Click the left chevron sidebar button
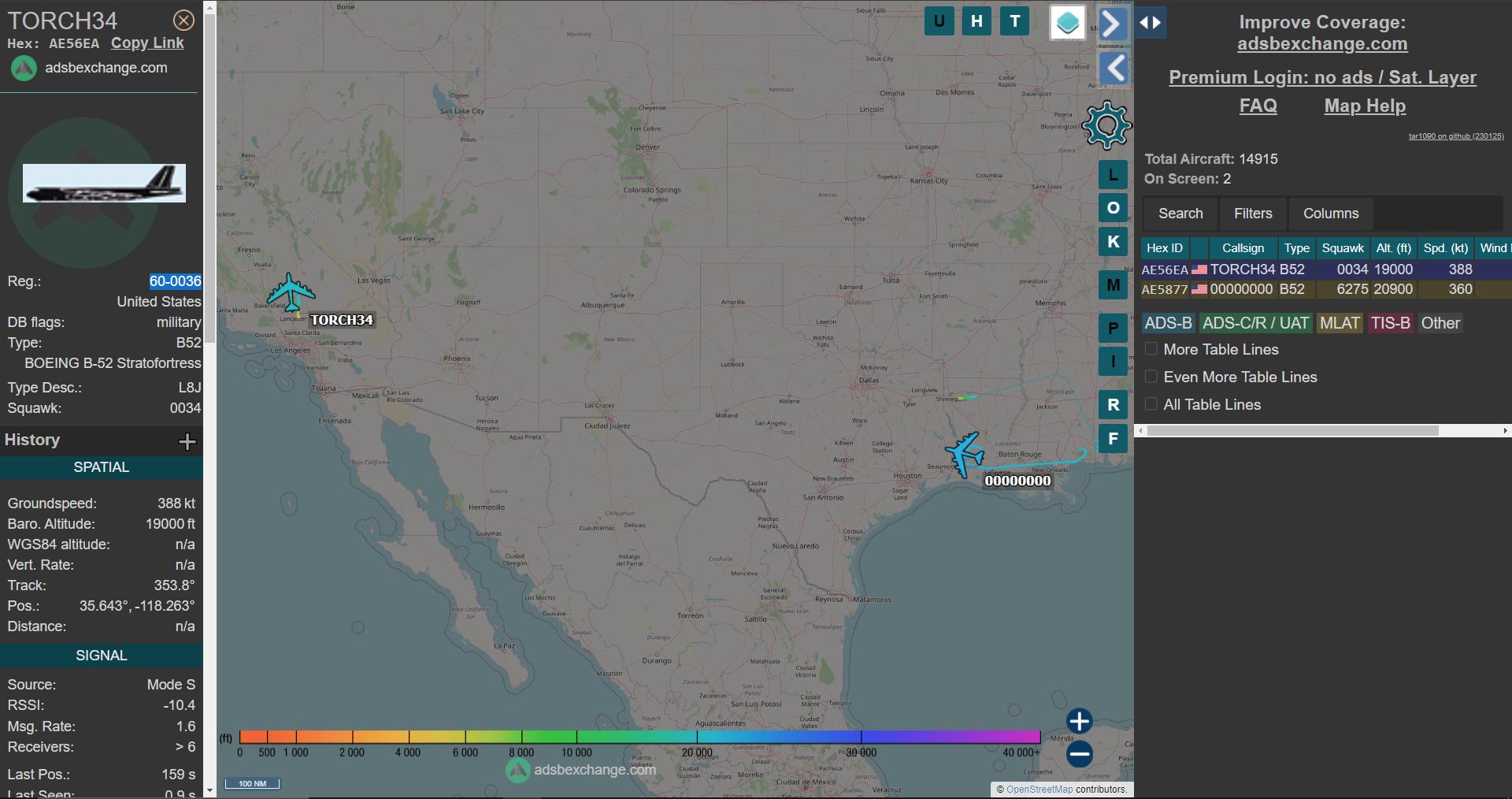Image resolution: width=1512 pixels, height=799 pixels. (1114, 68)
